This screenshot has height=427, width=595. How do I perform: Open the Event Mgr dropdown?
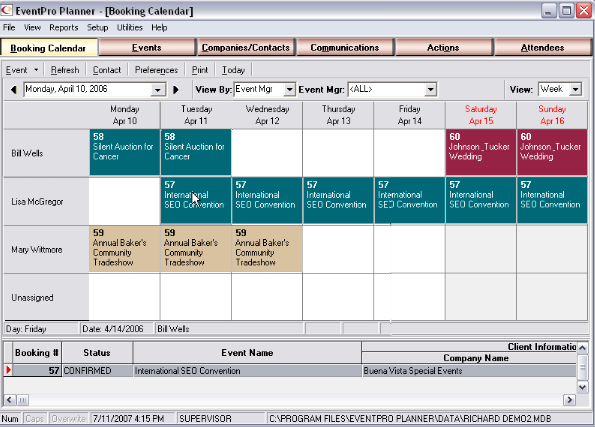430,90
